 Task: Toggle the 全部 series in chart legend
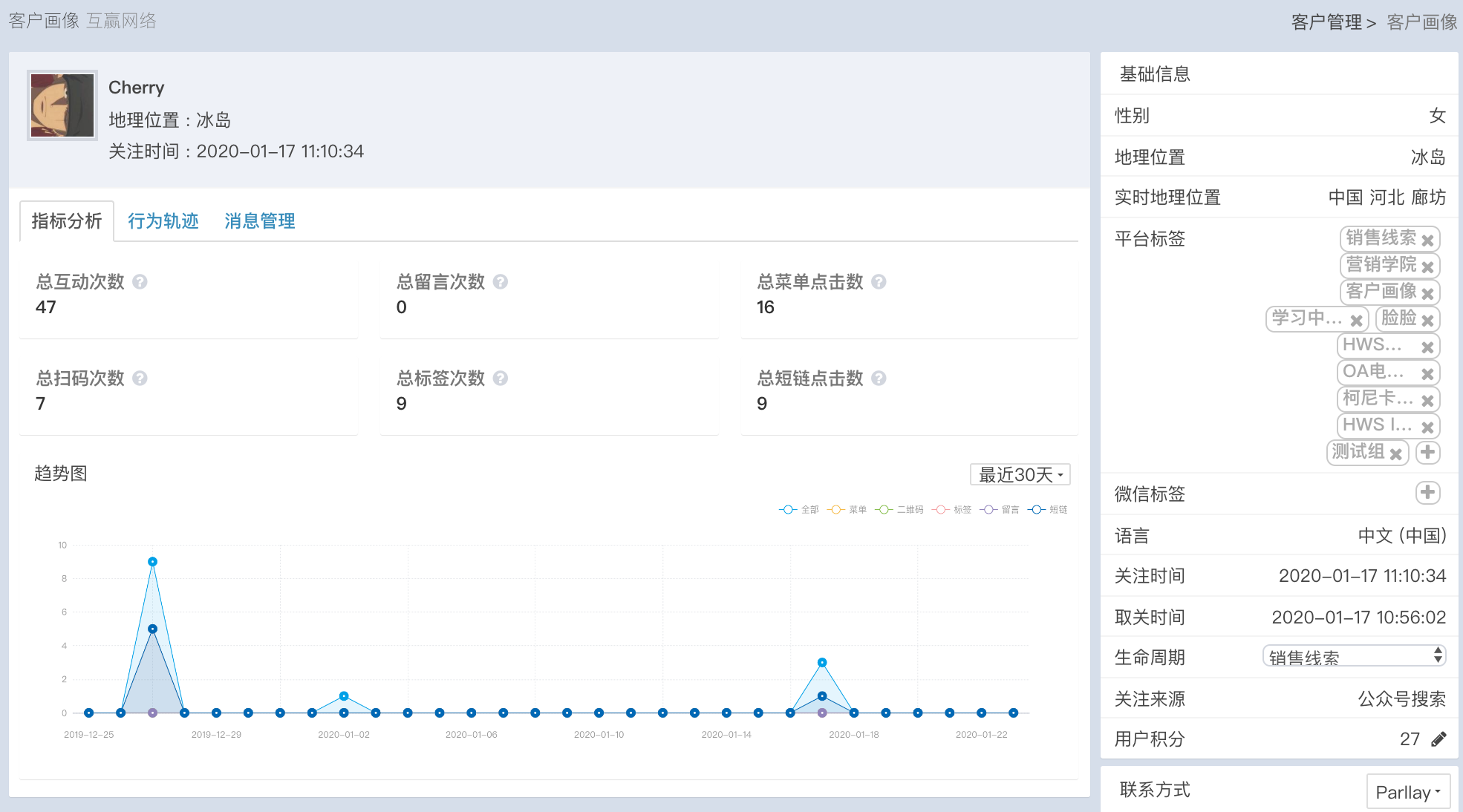(798, 509)
